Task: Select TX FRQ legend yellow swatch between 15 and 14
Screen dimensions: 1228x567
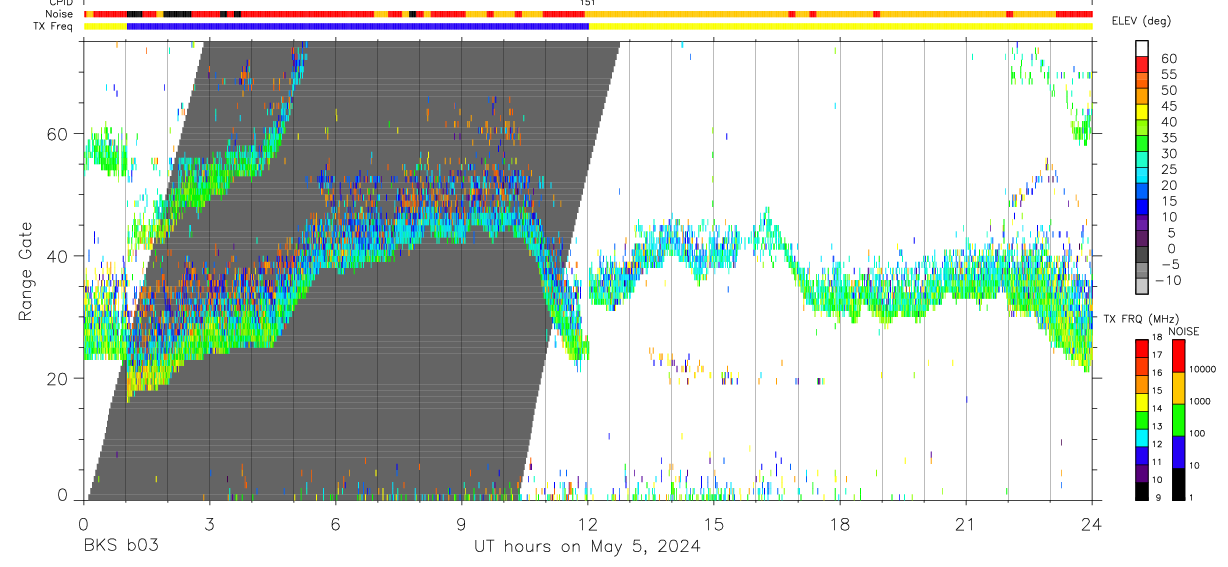Action: point(1142,402)
